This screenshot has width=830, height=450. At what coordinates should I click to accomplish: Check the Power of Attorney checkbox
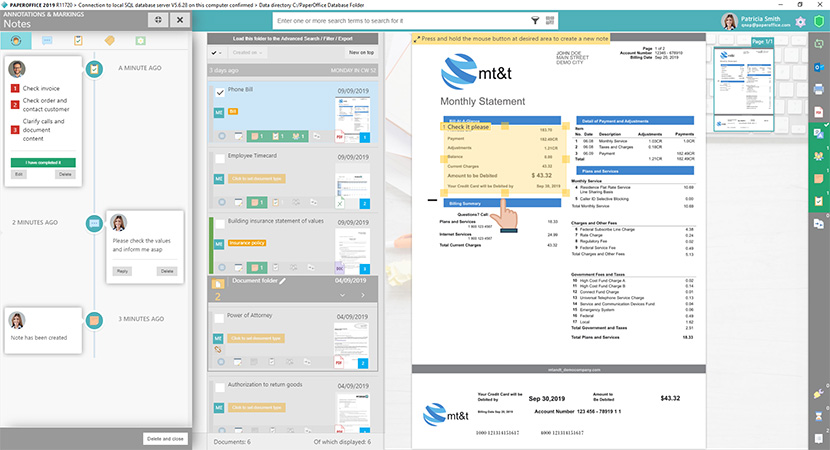click(x=219, y=318)
